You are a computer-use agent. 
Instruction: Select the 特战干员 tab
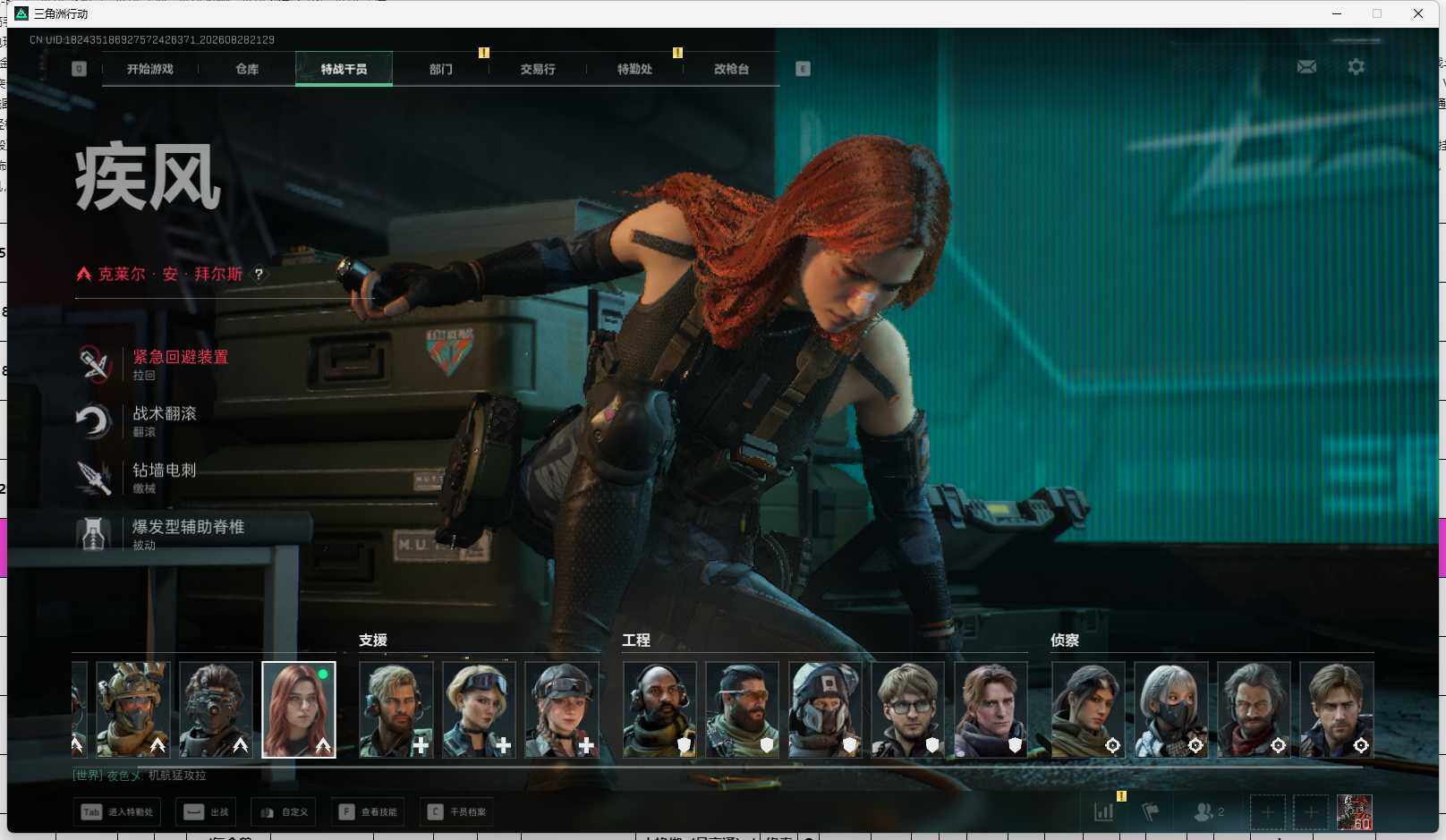pos(344,69)
